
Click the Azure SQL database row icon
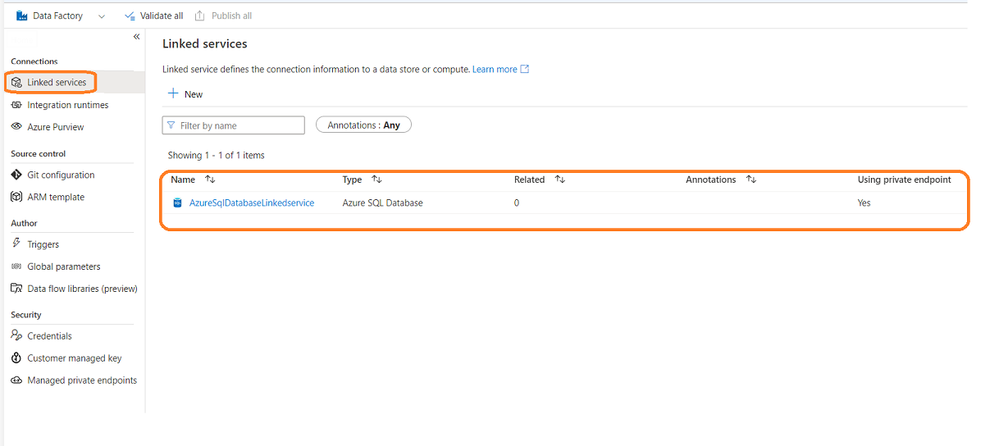(x=178, y=203)
